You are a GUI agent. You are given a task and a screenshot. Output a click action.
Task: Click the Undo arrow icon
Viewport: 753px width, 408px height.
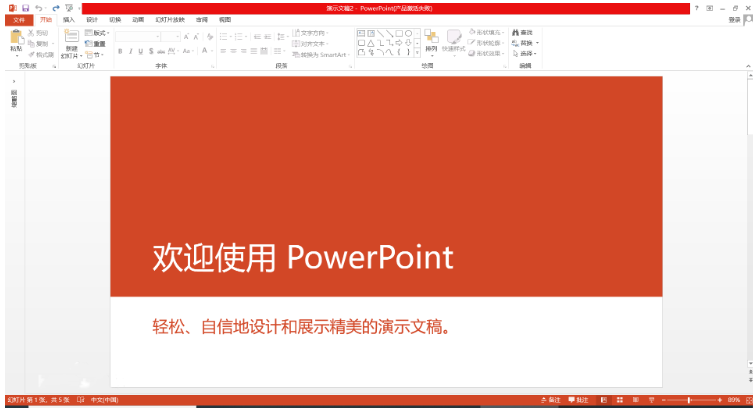(x=38, y=8)
